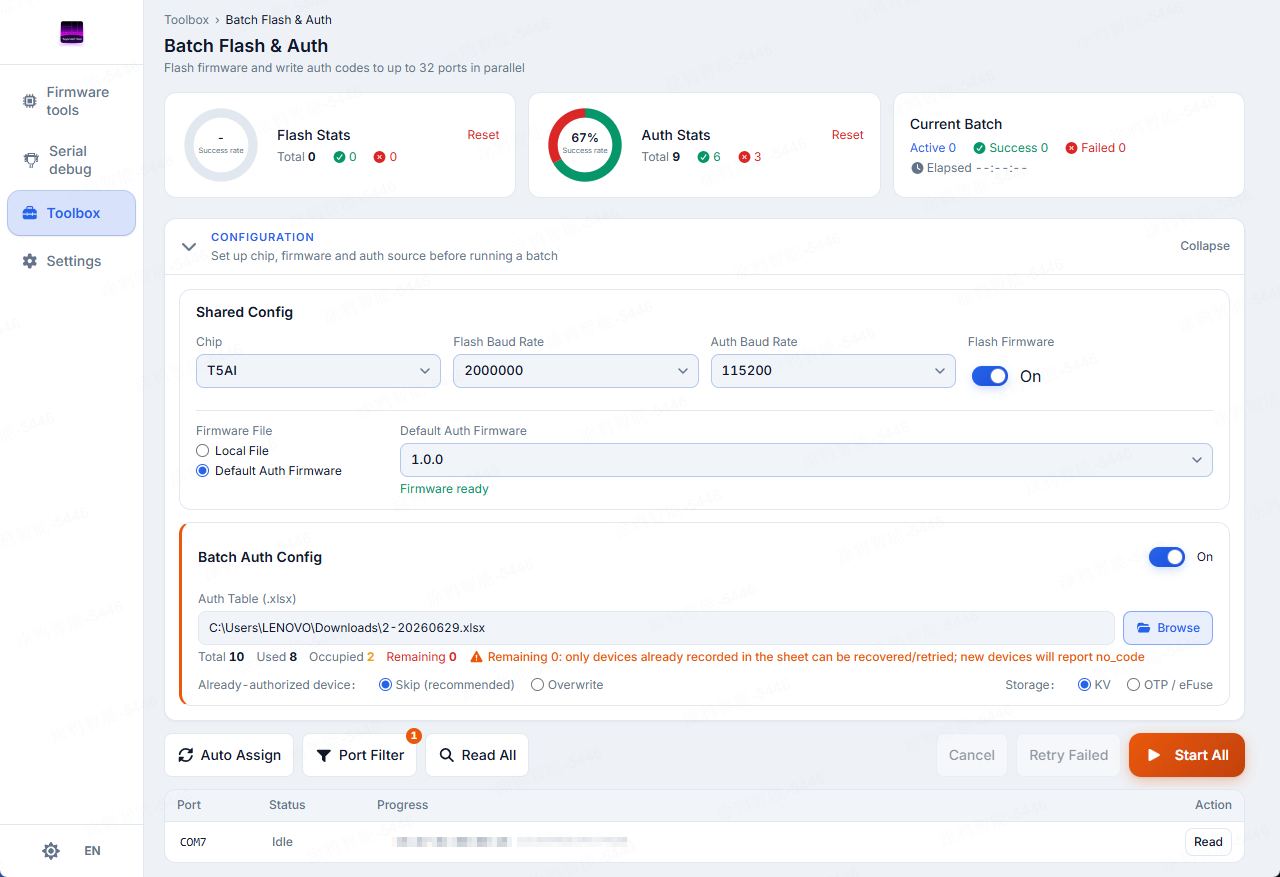
Task: Click the Serial debug bug icon
Action: point(30,160)
